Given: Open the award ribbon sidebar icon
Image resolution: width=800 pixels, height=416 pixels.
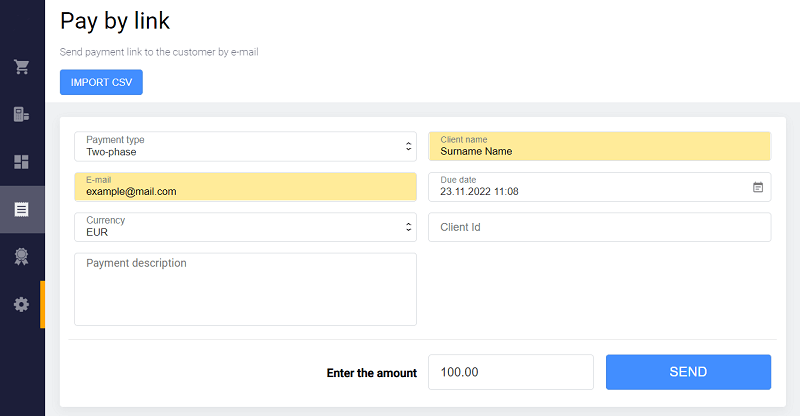Looking at the screenshot, I should pos(21,257).
